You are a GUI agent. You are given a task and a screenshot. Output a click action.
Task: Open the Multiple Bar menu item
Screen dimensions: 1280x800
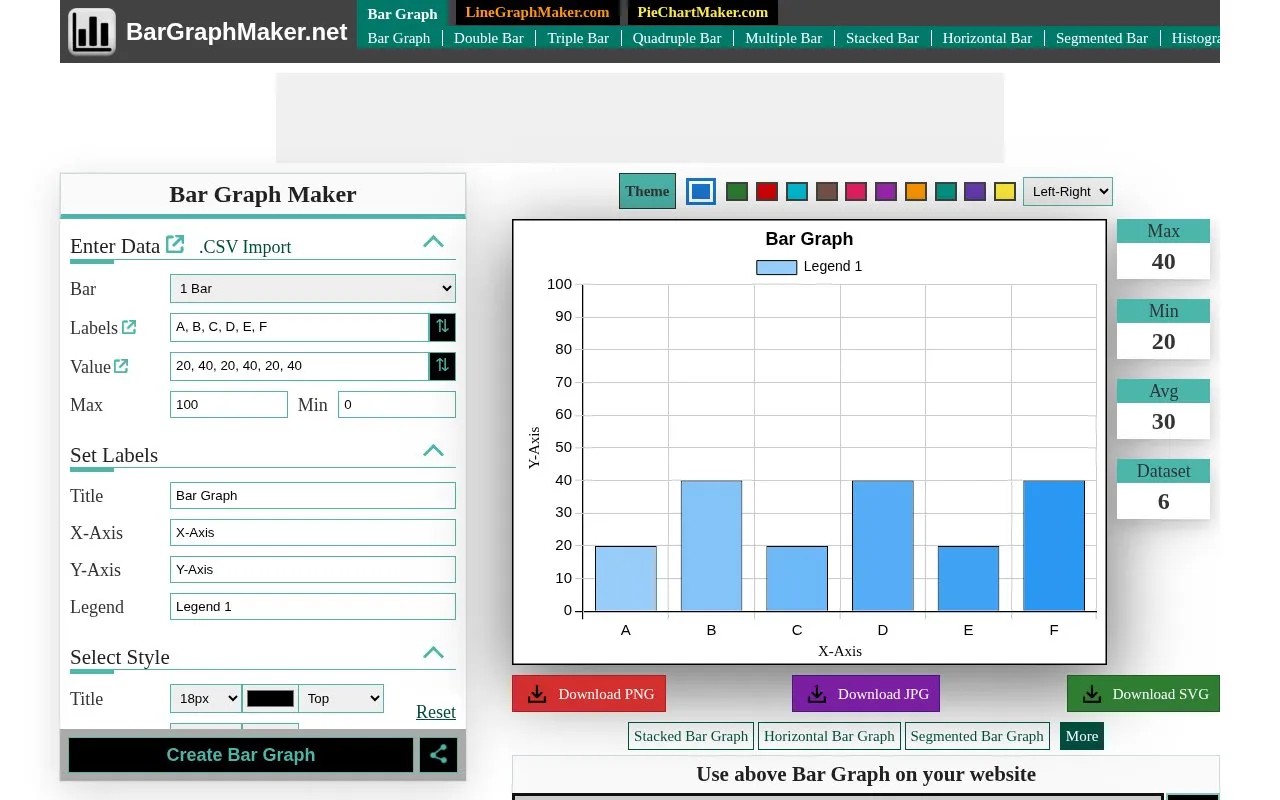[784, 38]
